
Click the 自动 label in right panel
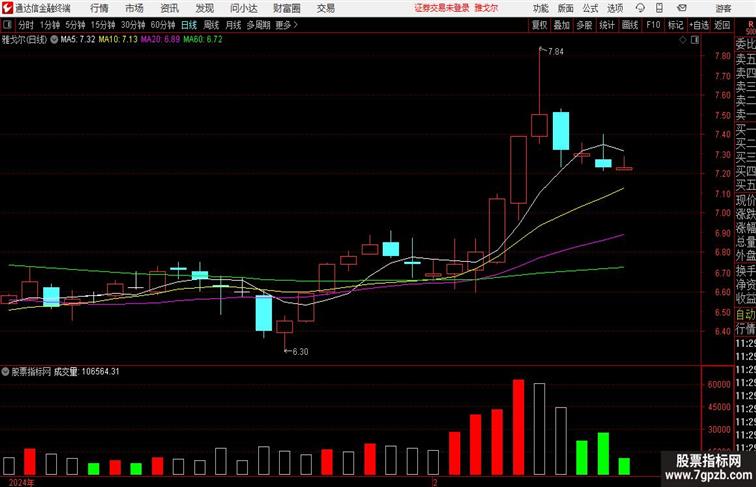pos(745,314)
